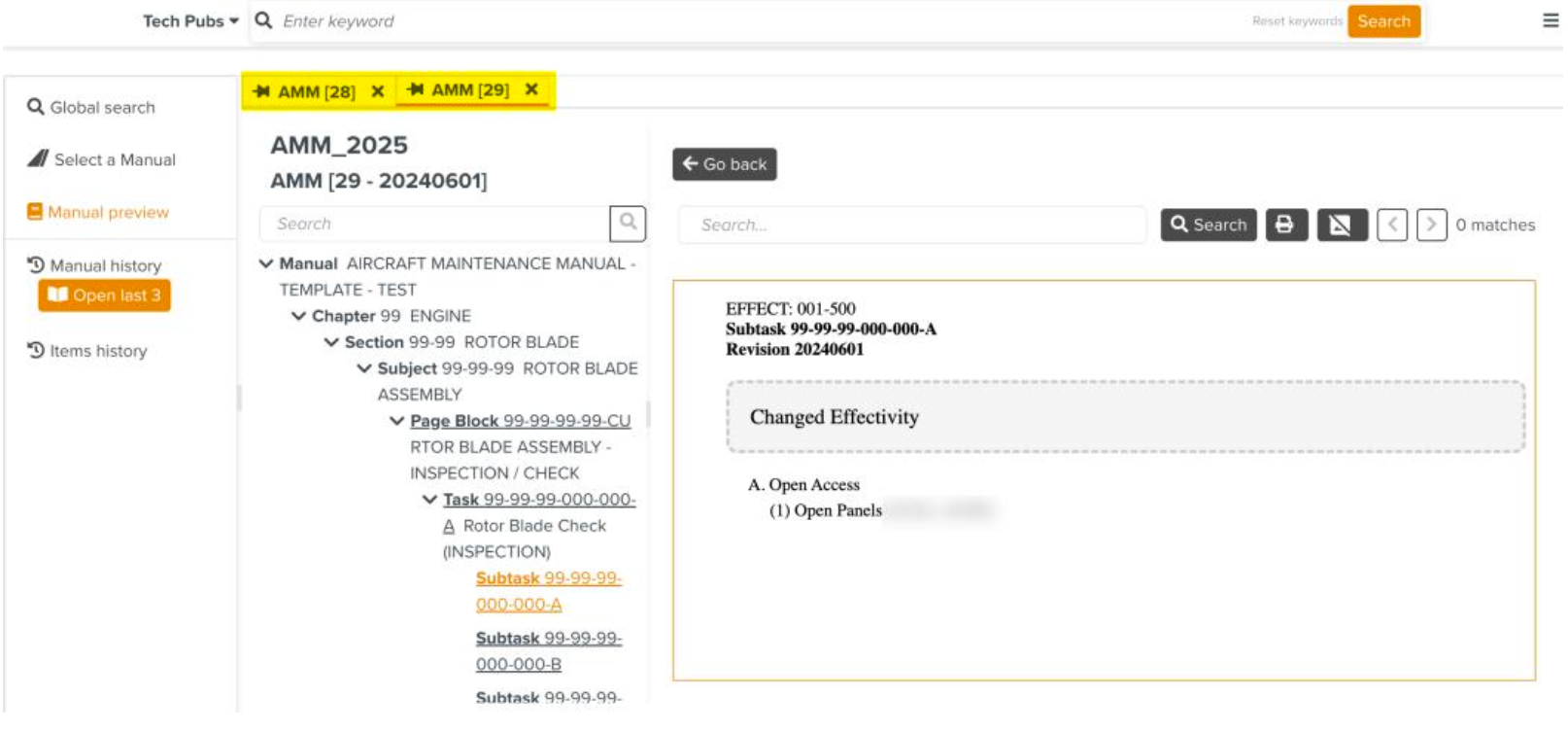This screenshot has width=1568, height=731.
Task: Open the hamburger menu icon
Action: coord(1551,20)
